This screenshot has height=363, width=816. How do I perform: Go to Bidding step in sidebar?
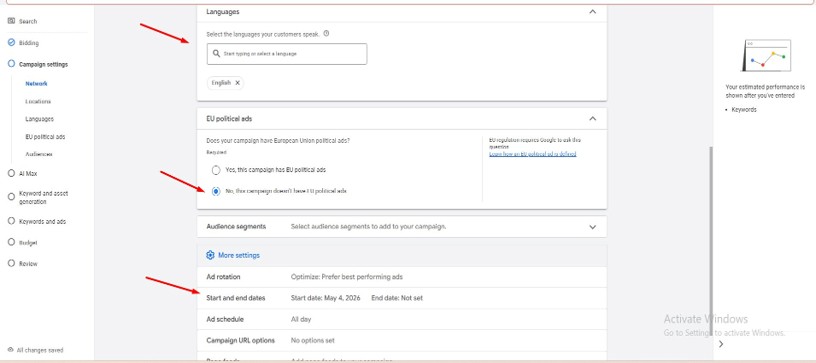tap(29, 43)
